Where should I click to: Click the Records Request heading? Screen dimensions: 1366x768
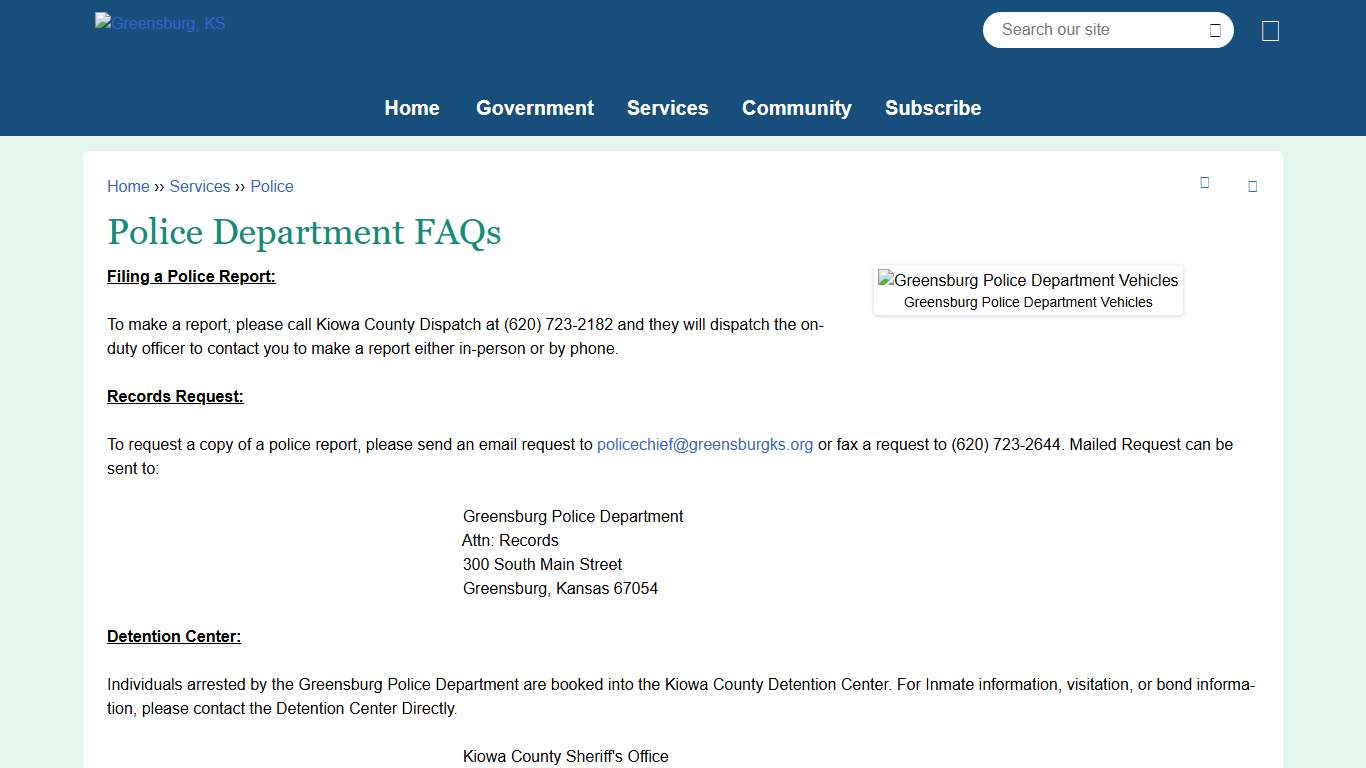[x=175, y=396]
